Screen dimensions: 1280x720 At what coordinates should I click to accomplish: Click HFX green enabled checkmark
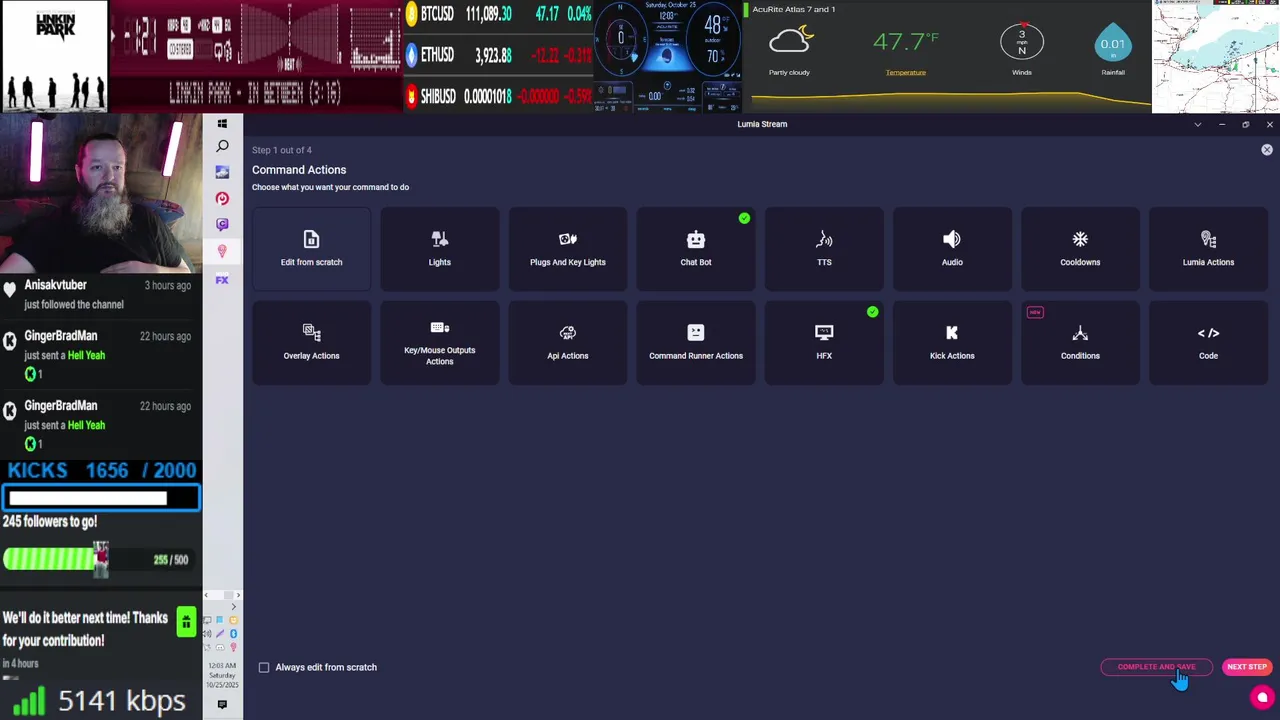click(x=872, y=312)
